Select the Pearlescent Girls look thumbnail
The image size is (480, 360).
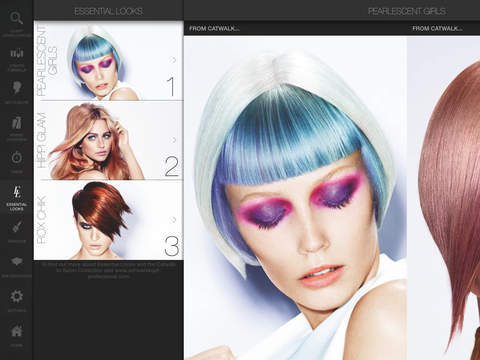(109, 61)
